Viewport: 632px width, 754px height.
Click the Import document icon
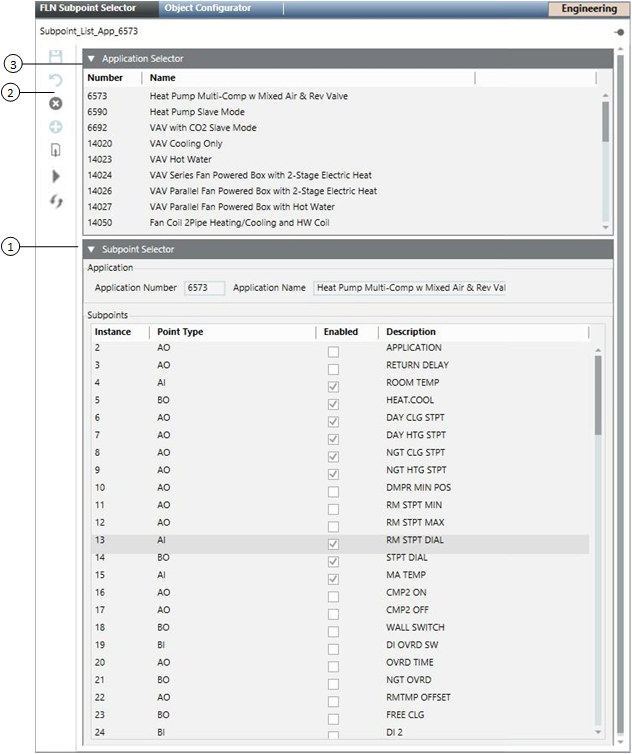56,151
